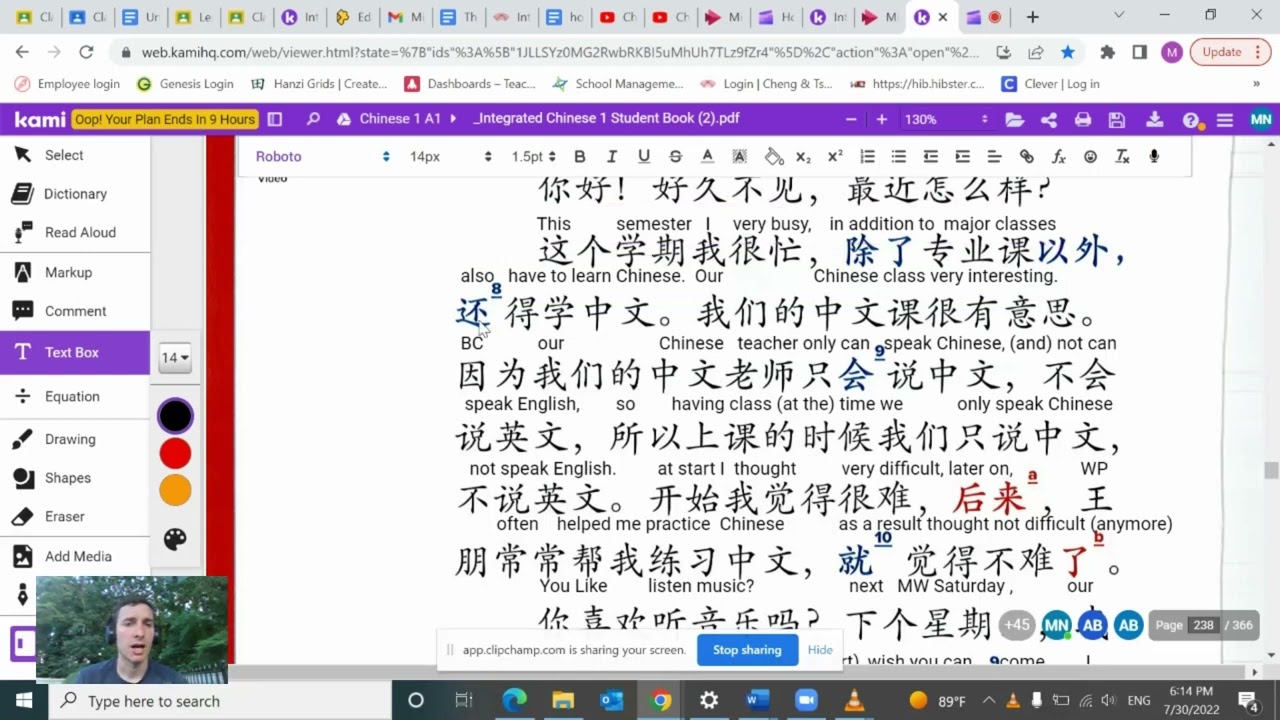The width and height of the screenshot is (1280, 720).
Task: Toggle italic formatting
Action: click(x=612, y=157)
